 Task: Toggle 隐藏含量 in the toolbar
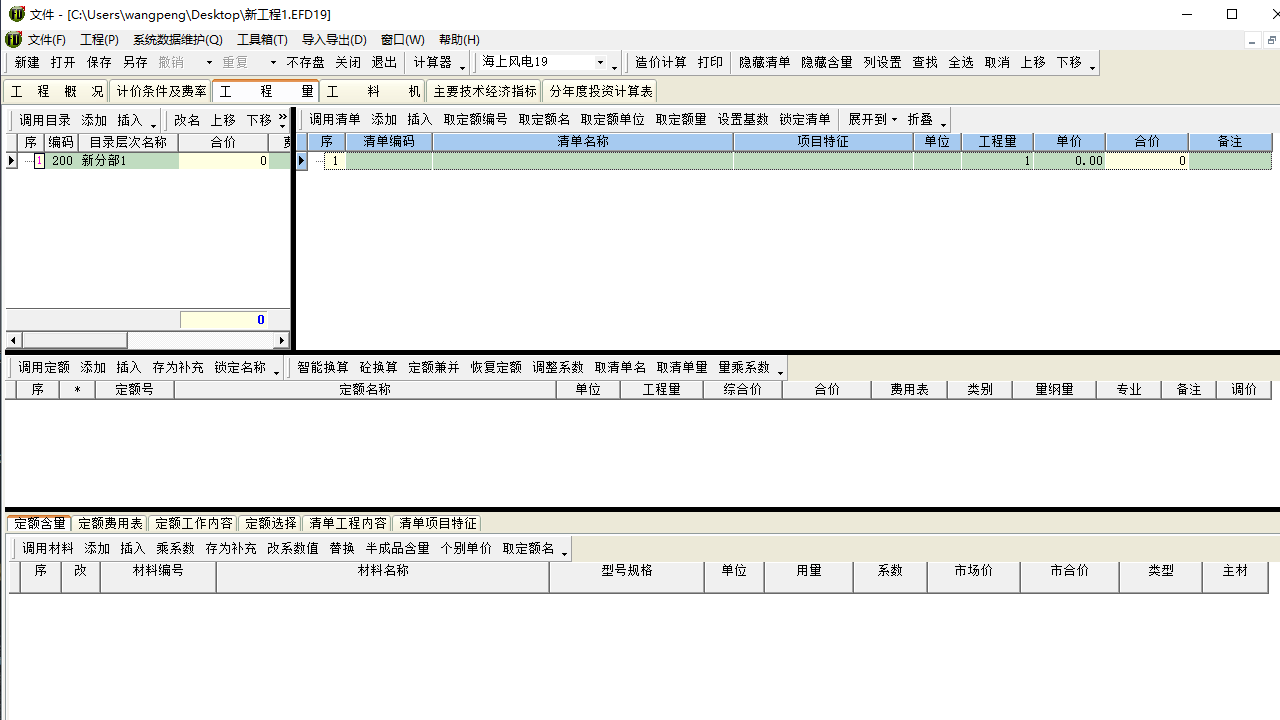click(x=826, y=62)
